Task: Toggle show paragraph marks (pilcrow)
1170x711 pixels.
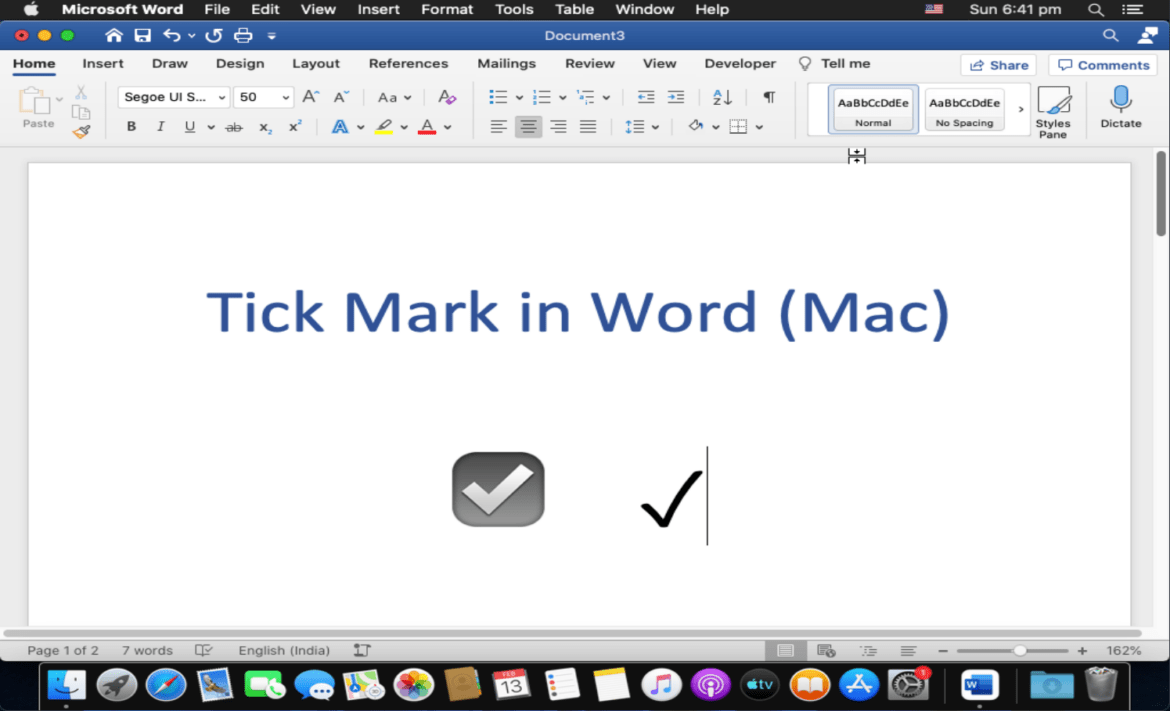Action: click(769, 97)
